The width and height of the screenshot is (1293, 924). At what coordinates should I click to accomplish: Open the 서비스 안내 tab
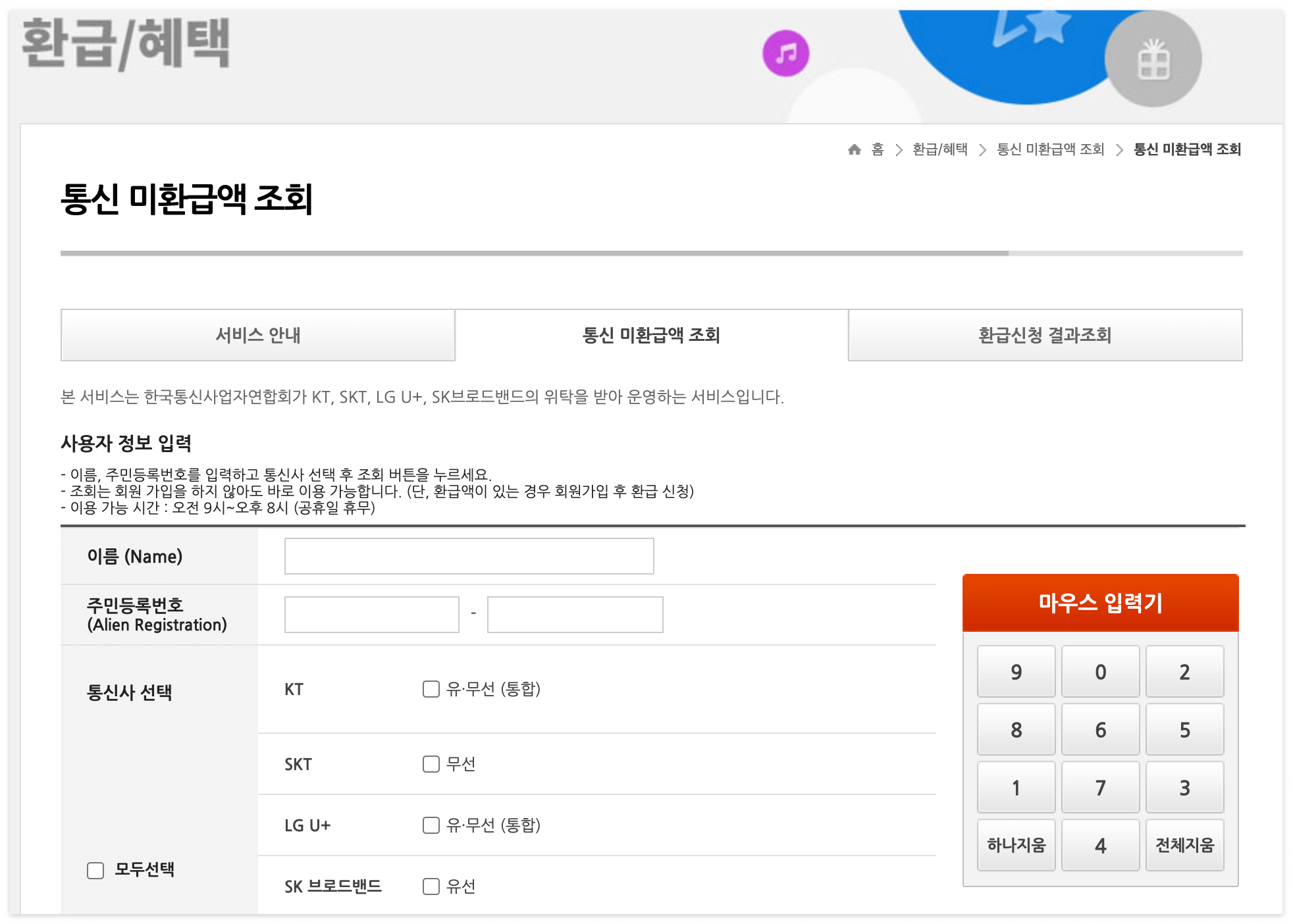pyautogui.click(x=258, y=335)
